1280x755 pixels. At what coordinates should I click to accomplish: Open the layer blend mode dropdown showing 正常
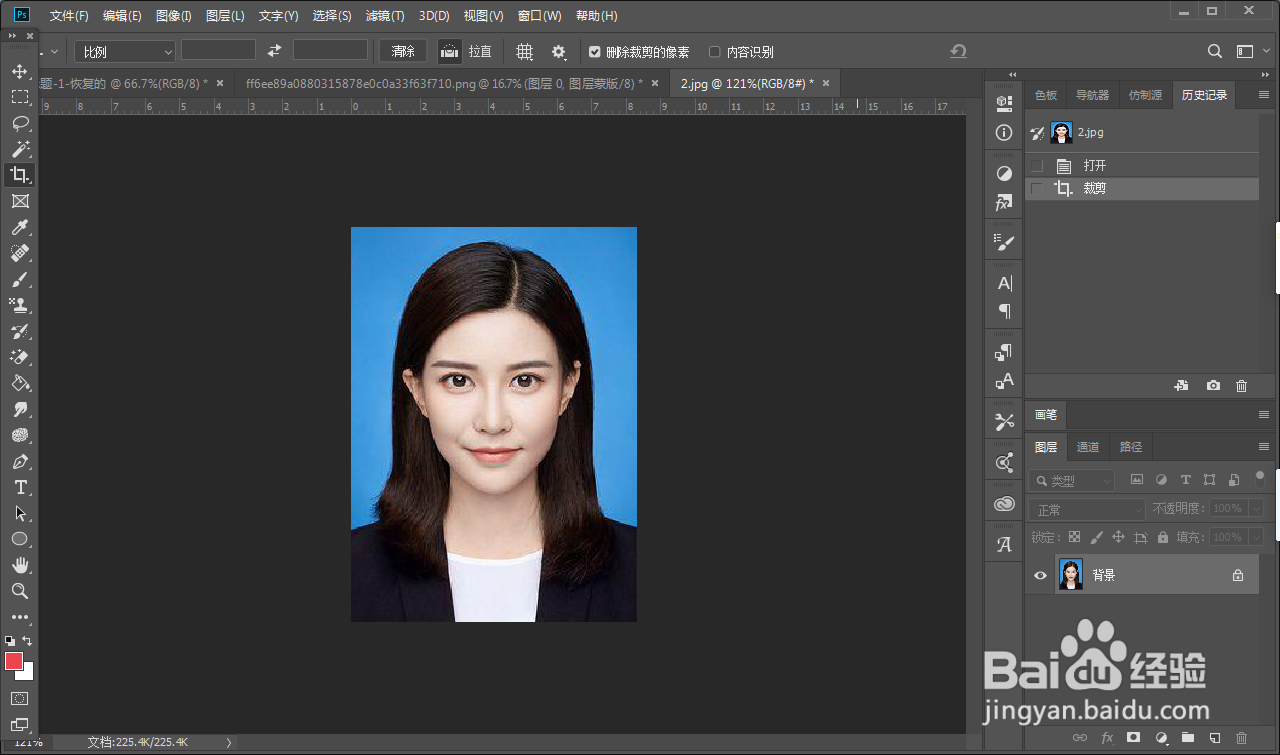pyautogui.click(x=1086, y=510)
